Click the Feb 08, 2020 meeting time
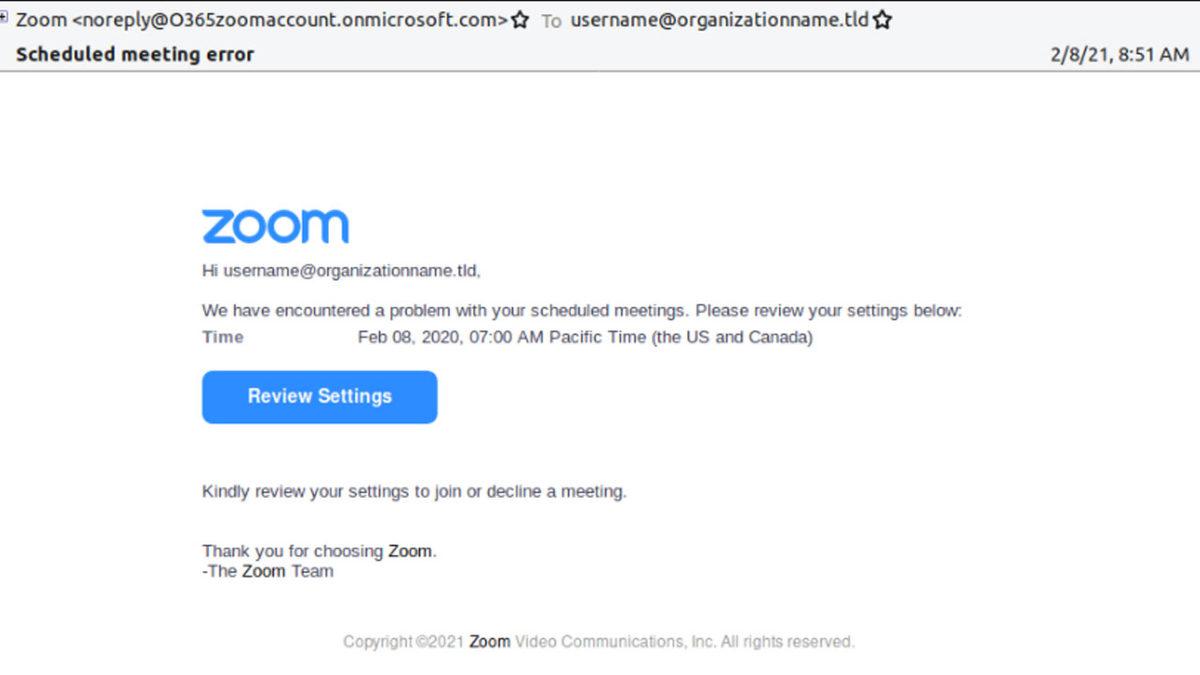Viewport: 1200px width, 675px height. click(450, 337)
